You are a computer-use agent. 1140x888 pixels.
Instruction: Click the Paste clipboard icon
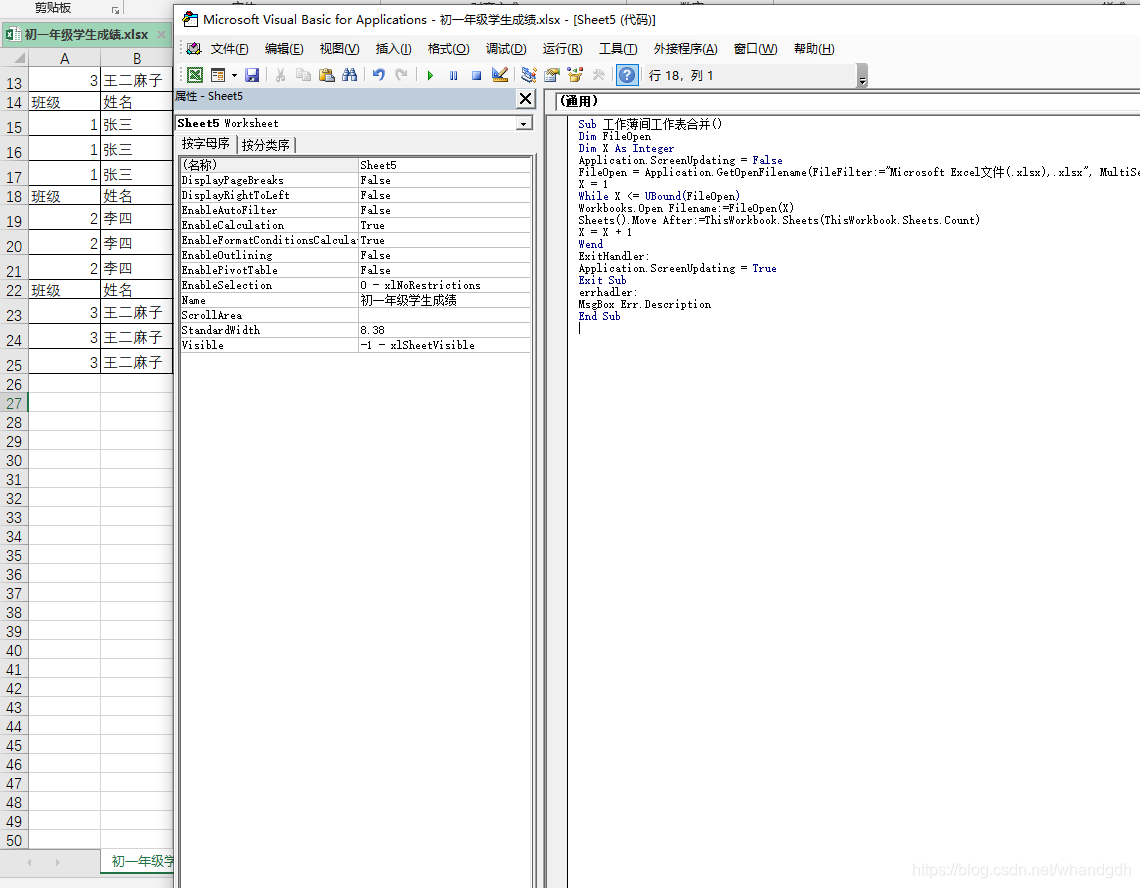click(x=327, y=75)
